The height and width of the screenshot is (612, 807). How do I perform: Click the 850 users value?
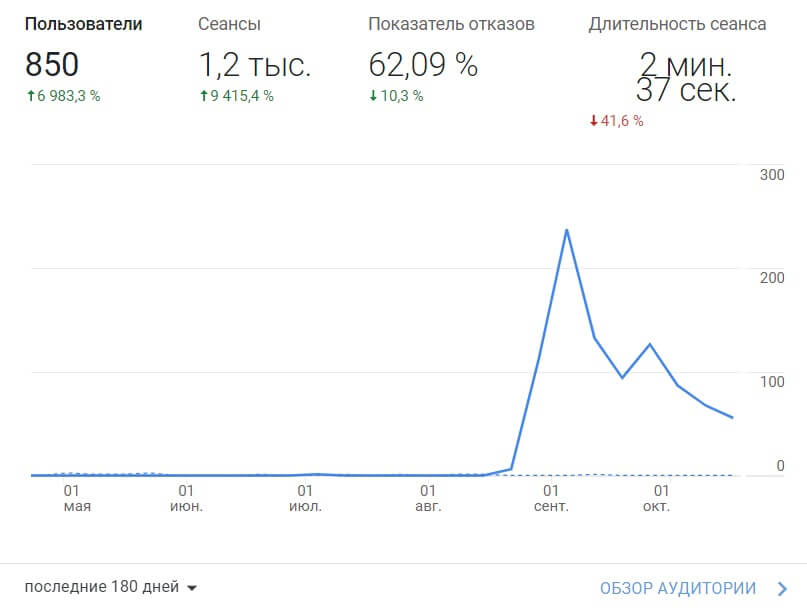tap(52, 65)
